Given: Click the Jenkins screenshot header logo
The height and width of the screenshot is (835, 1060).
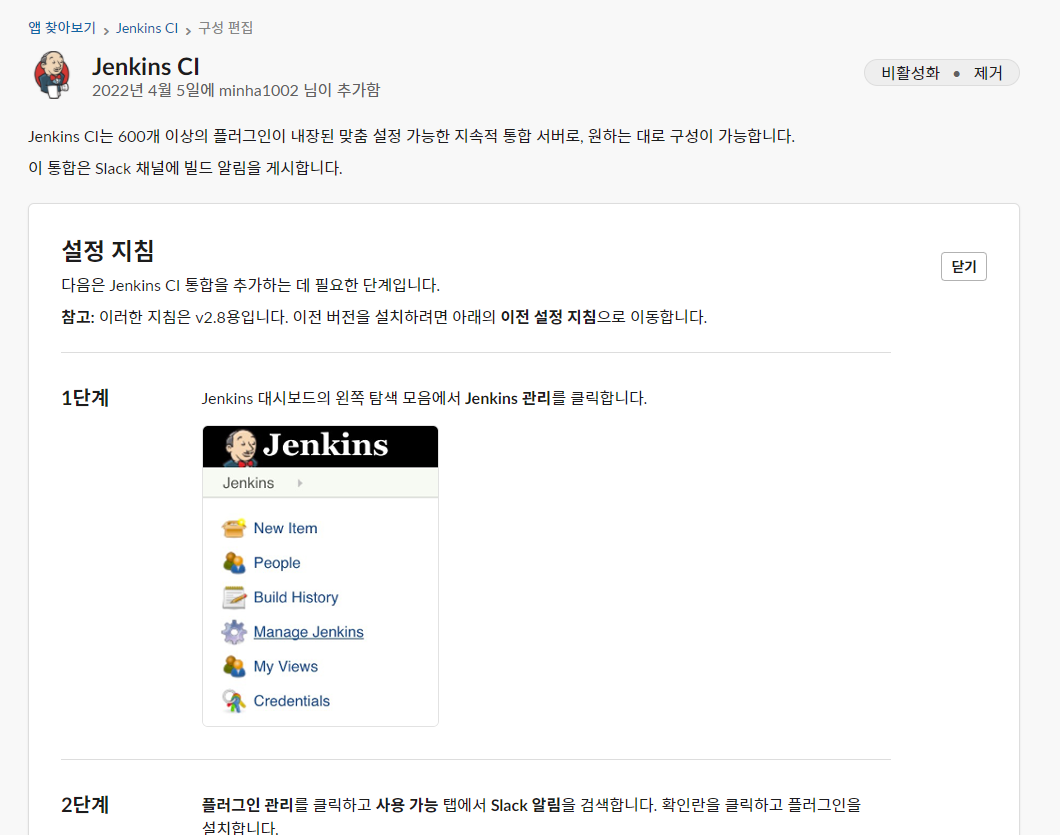Looking at the screenshot, I should [x=306, y=446].
